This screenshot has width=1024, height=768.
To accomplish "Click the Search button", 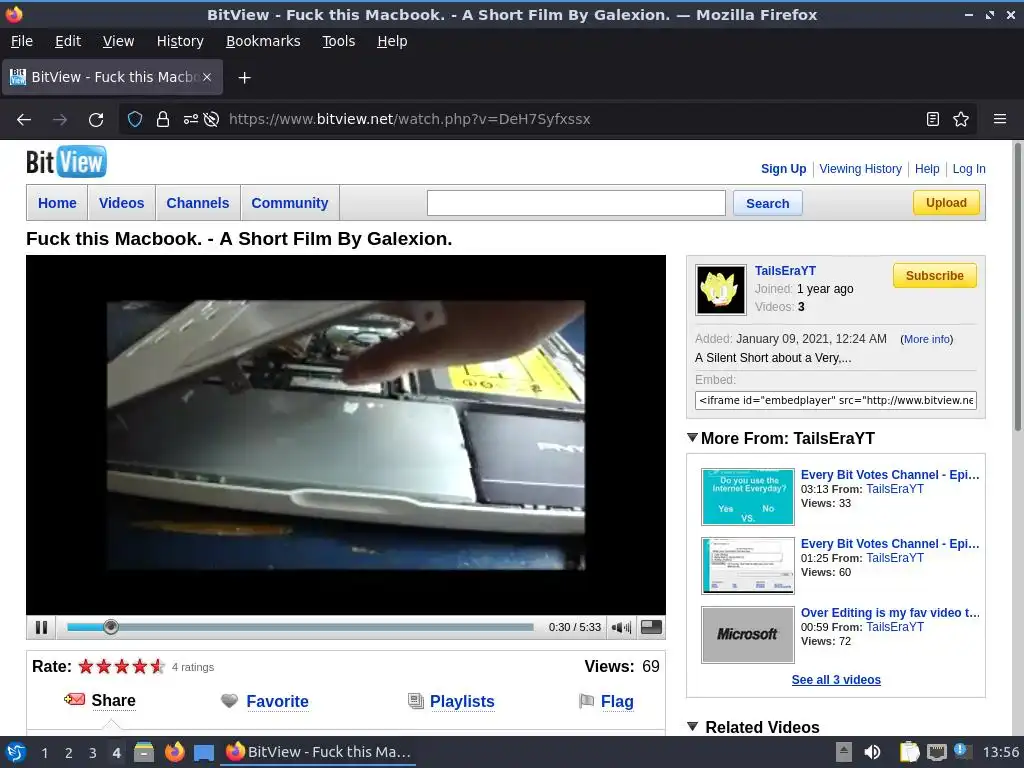I will pyautogui.click(x=767, y=203).
